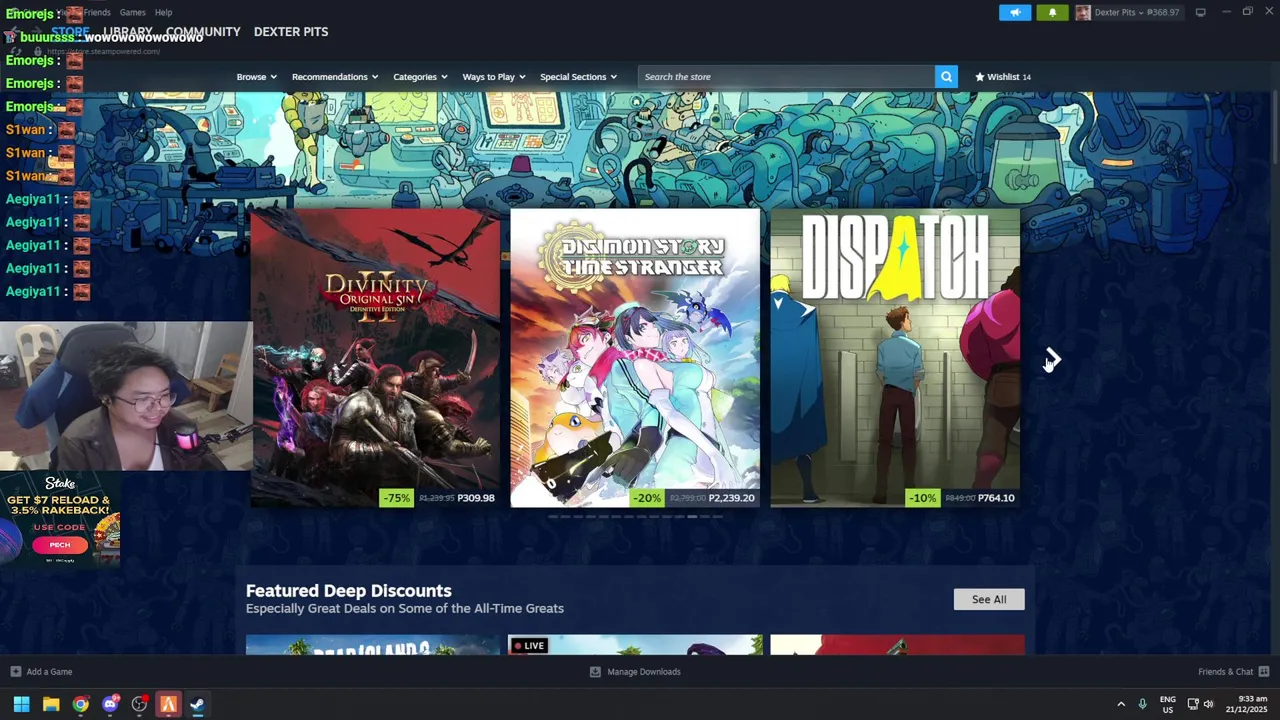The height and width of the screenshot is (720, 1280).
Task: Click the Add a Game plus icon
Action: [x=15, y=671]
